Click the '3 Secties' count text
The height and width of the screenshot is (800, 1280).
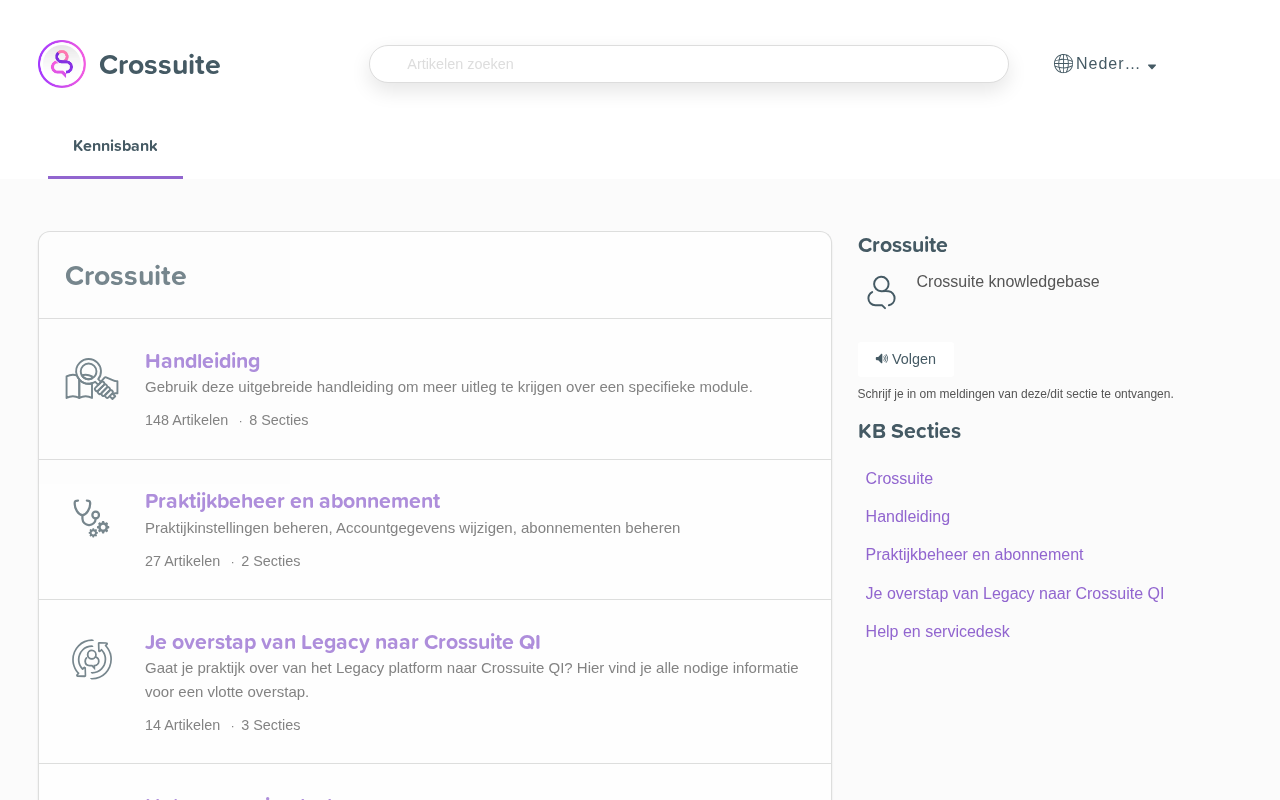coord(271,725)
